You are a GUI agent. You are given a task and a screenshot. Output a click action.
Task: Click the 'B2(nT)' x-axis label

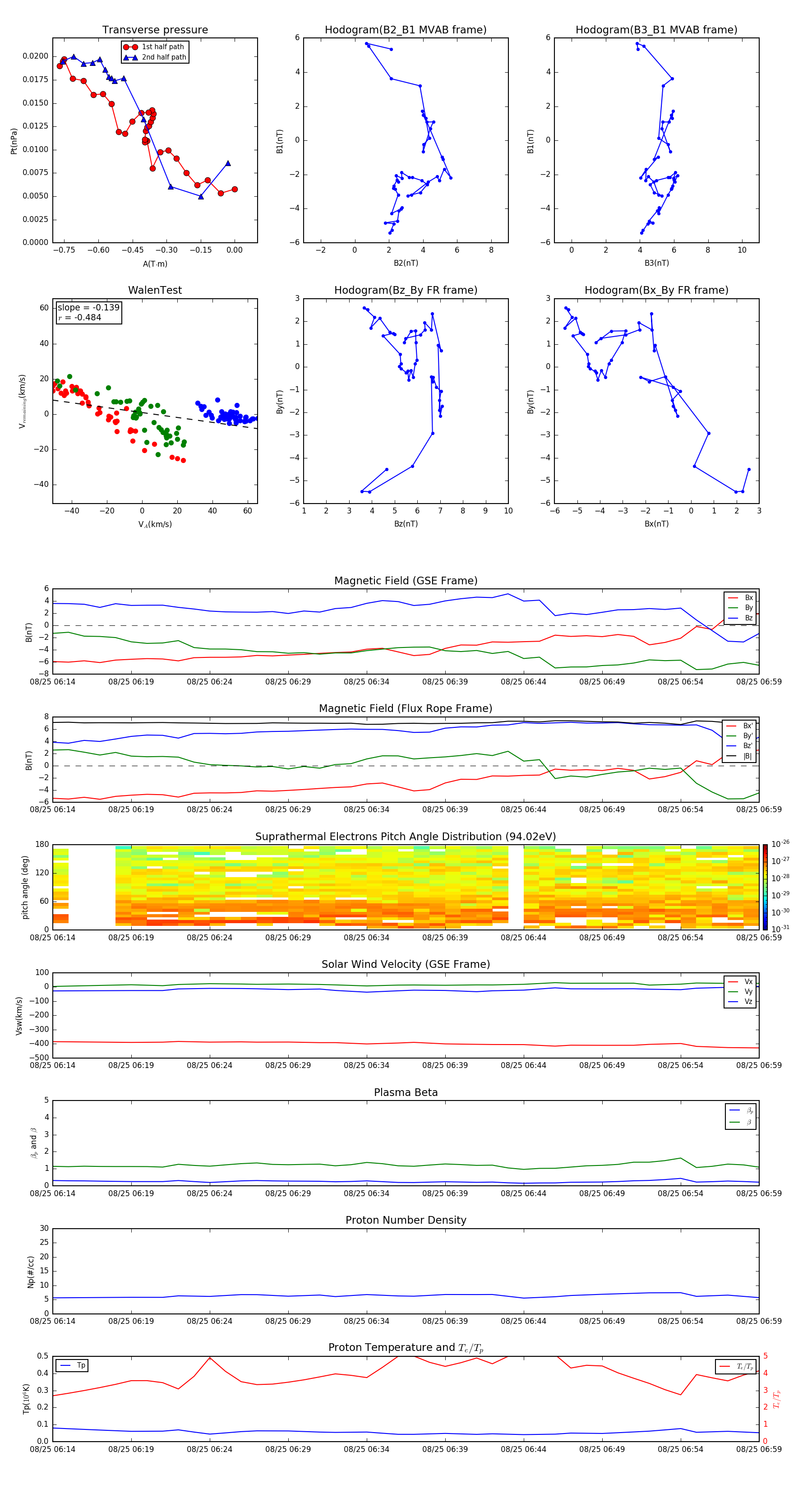click(406, 263)
